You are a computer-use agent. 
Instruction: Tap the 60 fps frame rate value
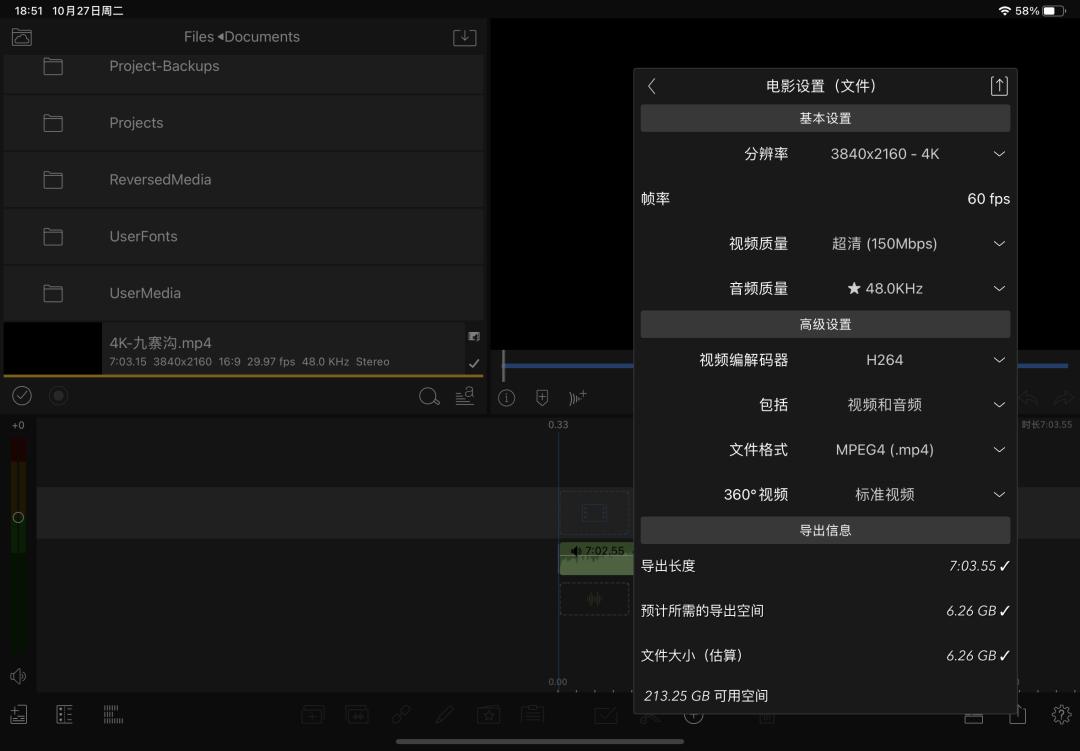pyautogui.click(x=988, y=199)
